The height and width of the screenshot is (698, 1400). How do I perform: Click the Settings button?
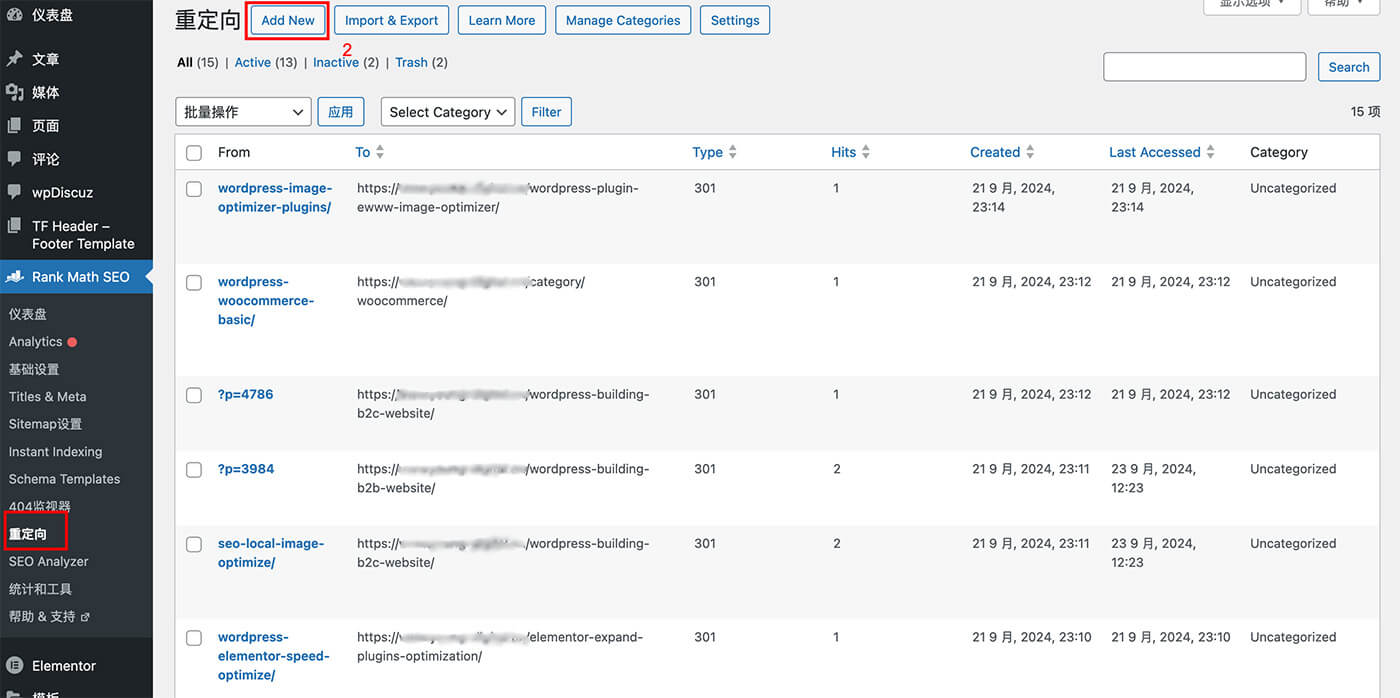pos(735,20)
